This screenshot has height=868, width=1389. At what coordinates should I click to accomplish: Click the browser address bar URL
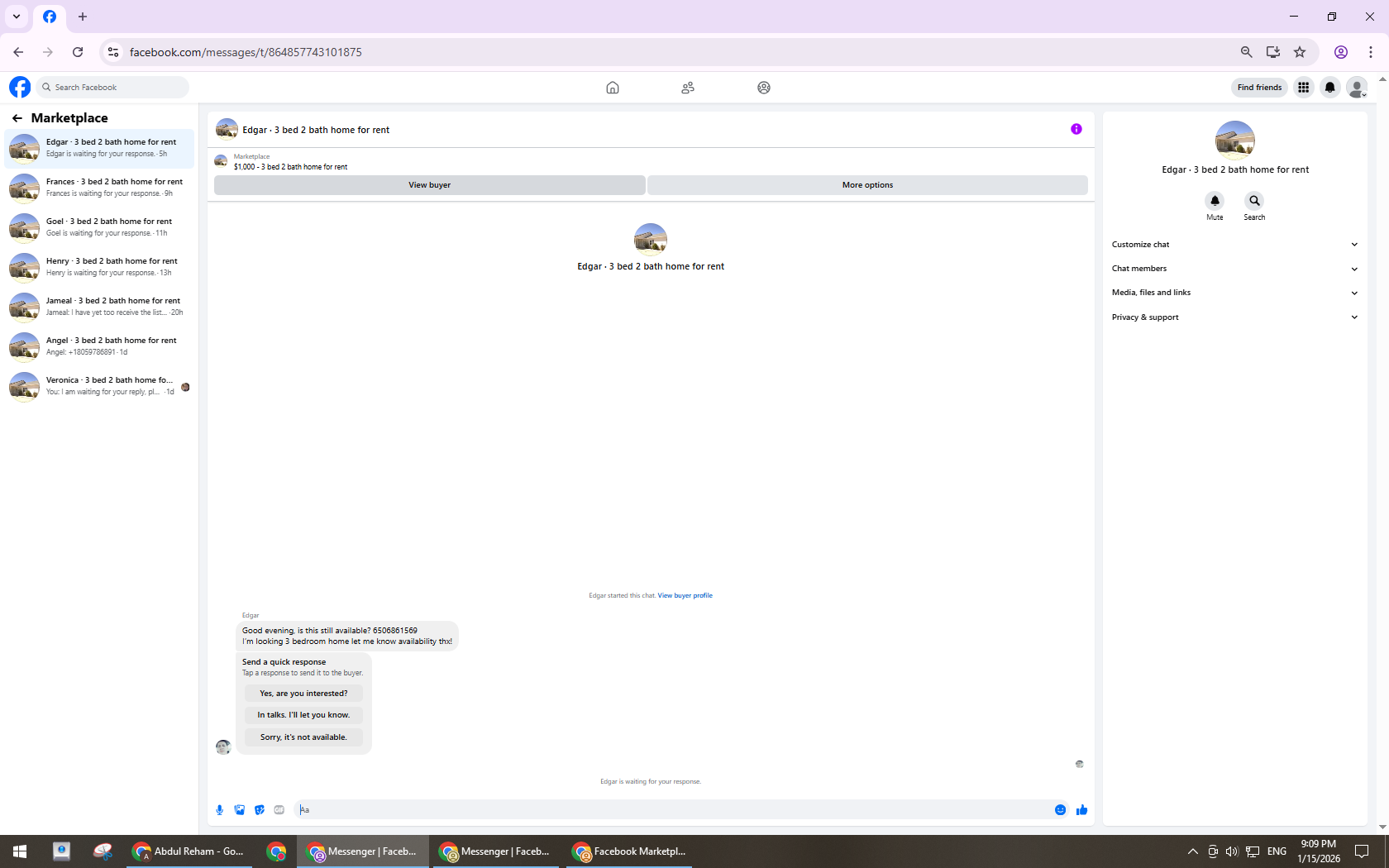[246, 52]
